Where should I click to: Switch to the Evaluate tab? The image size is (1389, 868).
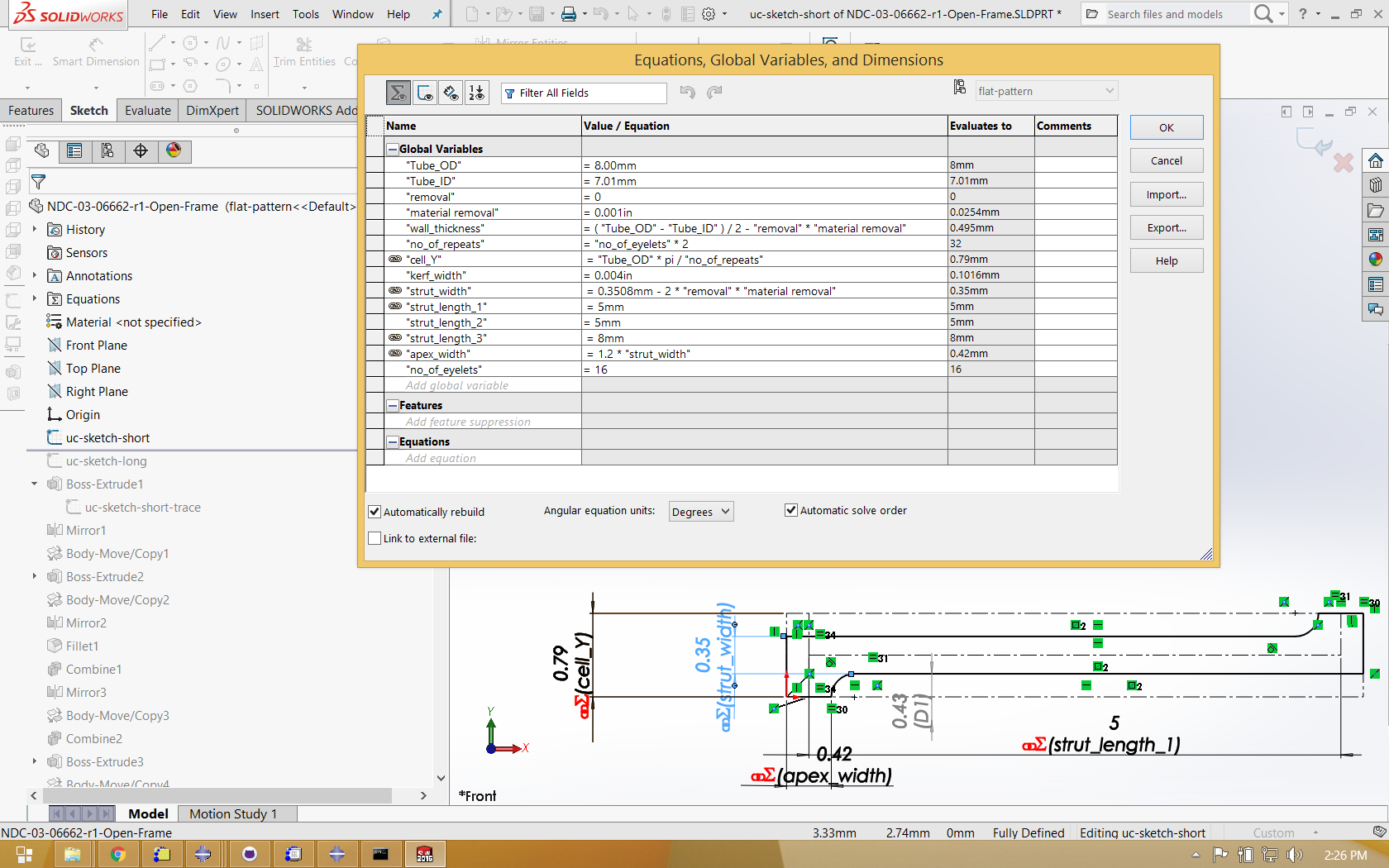click(148, 111)
